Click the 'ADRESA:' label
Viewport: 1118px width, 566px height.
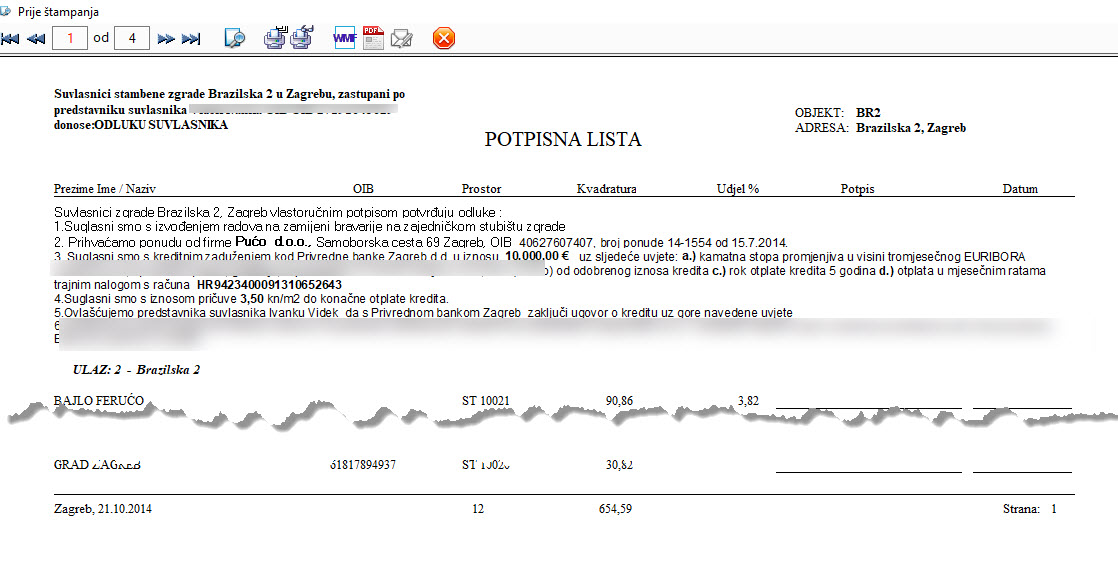(822, 128)
